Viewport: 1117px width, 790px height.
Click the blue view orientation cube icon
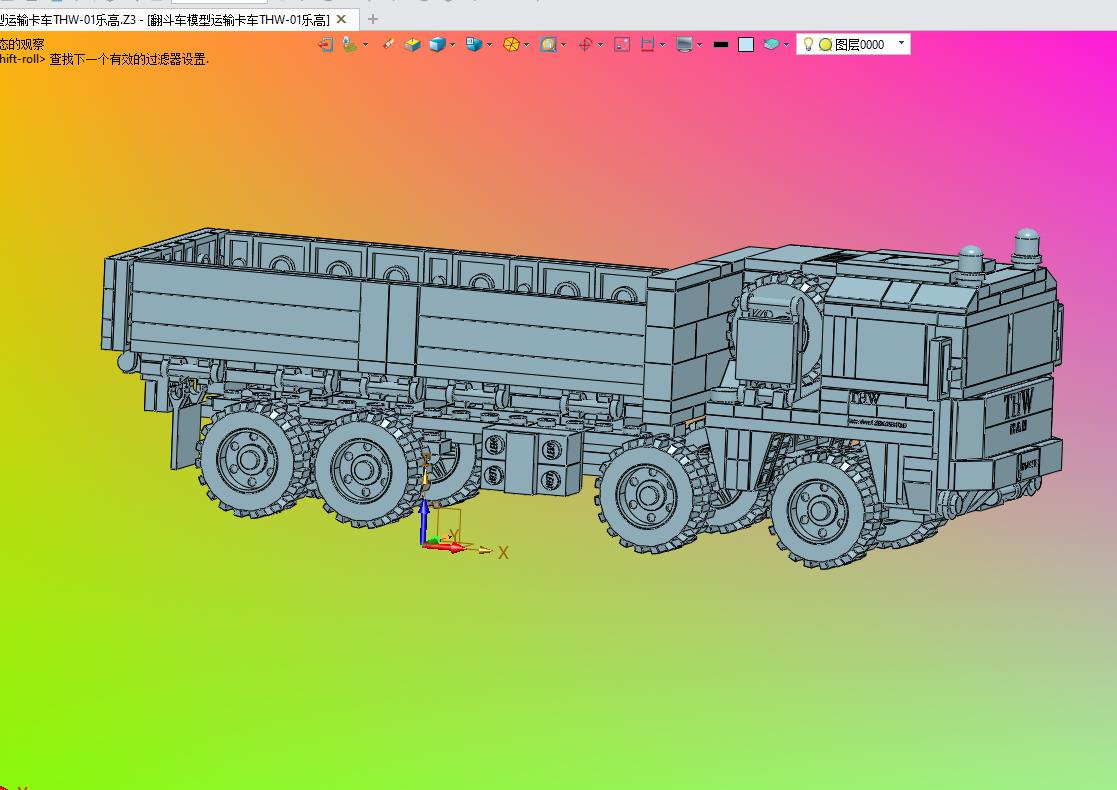coord(474,45)
